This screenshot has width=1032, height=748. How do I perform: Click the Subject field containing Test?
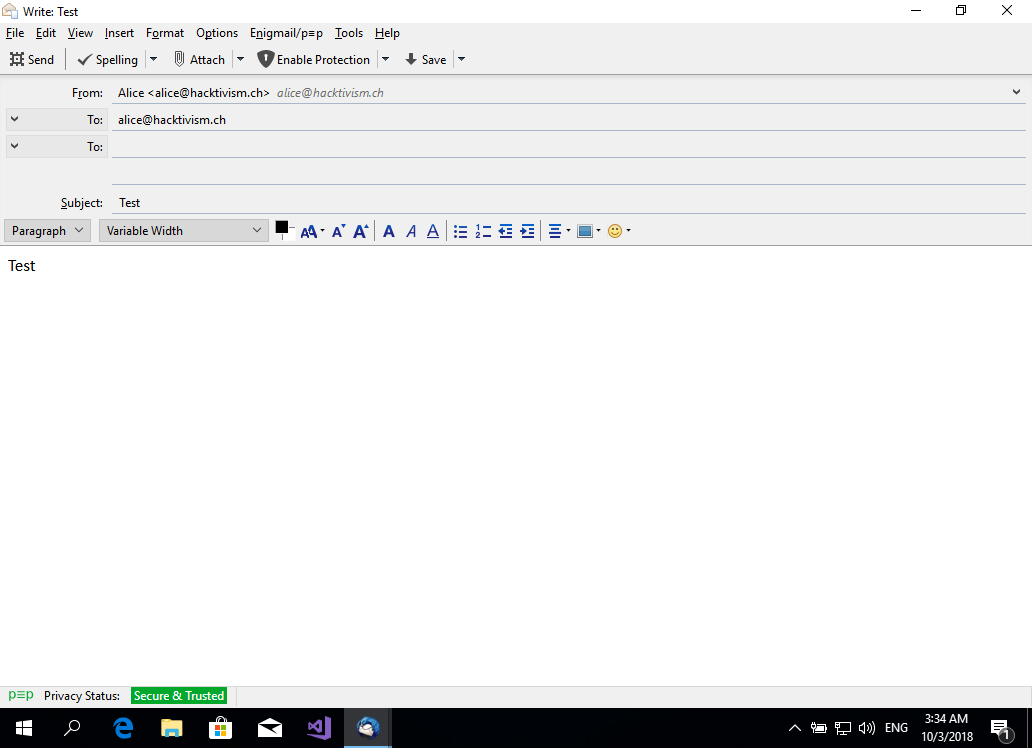(569, 203)
